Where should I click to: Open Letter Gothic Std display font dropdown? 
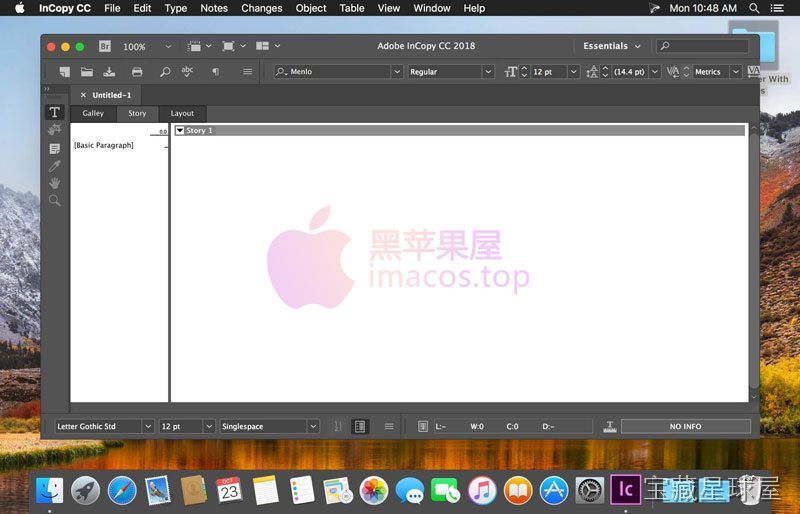pyautogui.click(x=147, y=426)
